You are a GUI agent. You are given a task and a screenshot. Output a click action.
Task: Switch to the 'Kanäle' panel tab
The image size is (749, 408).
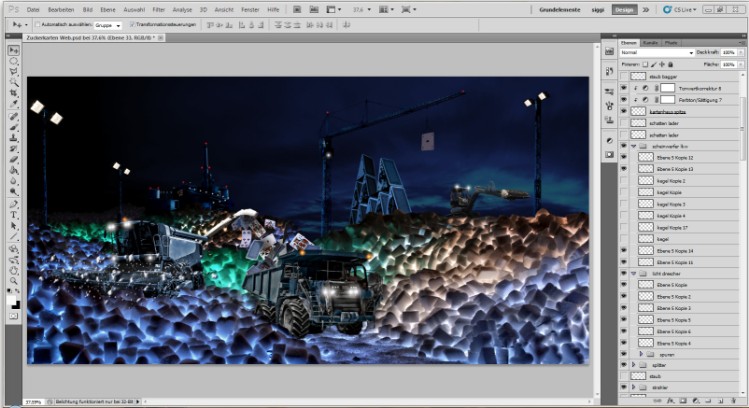tap(650, 42)
